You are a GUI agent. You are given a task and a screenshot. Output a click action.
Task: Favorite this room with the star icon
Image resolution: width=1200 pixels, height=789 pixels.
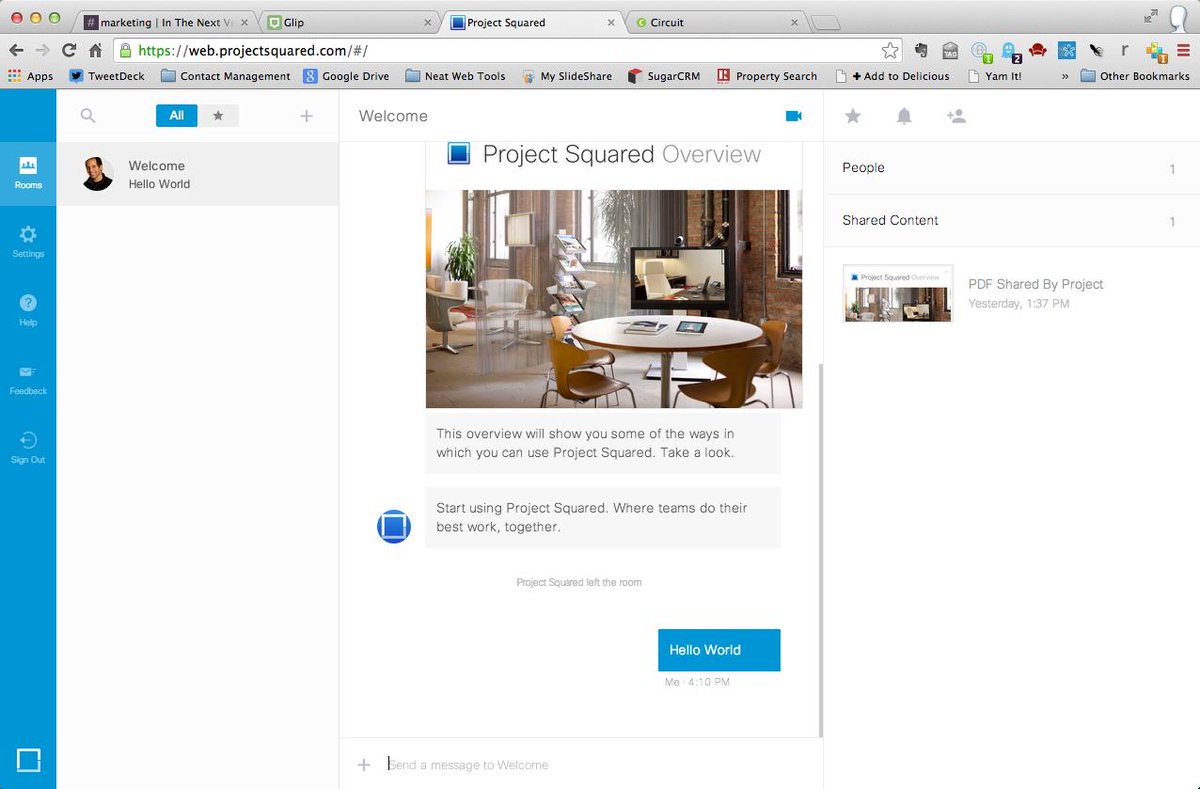tap(853, 116)
